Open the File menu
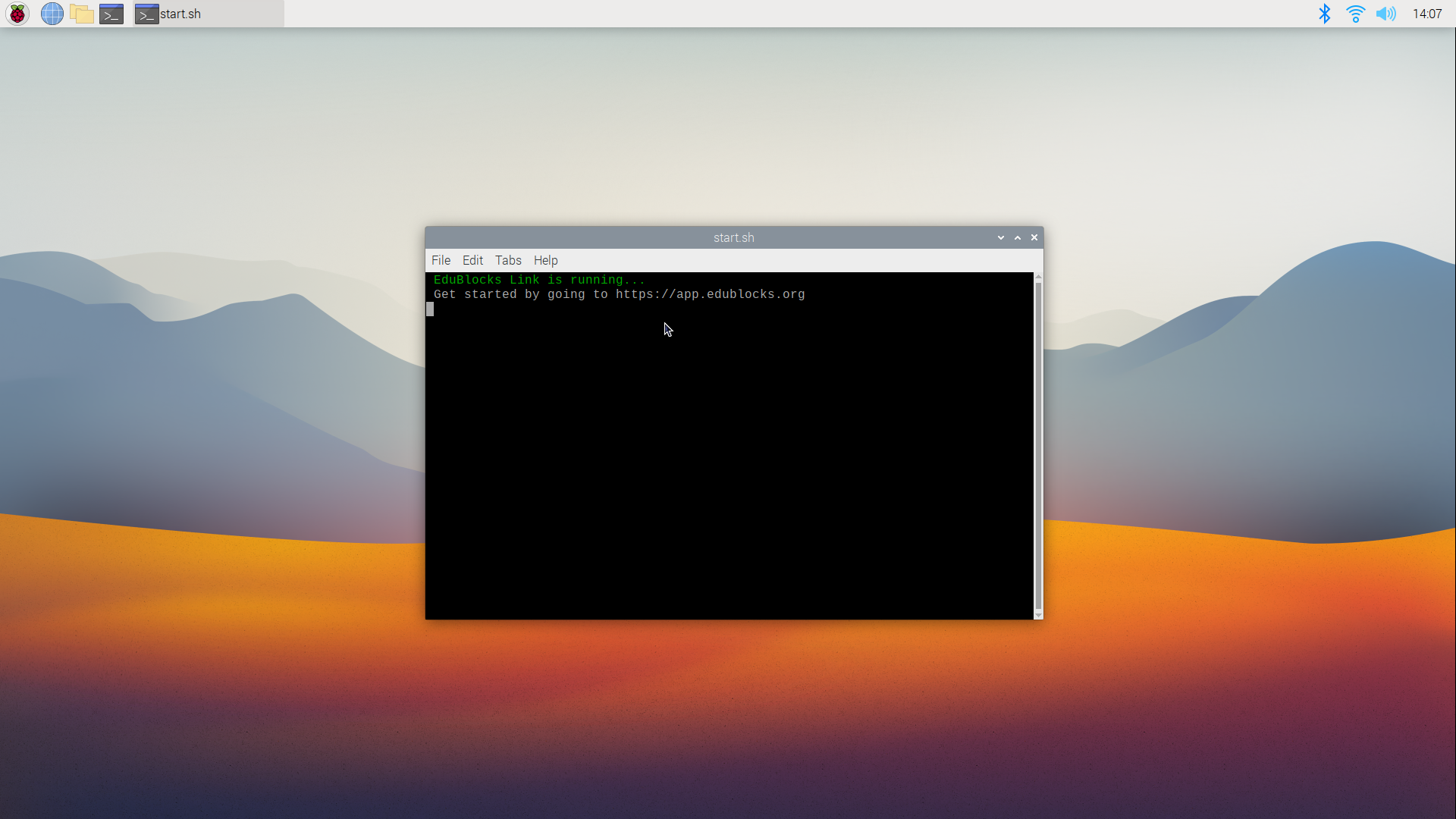 pyautogui.click(x=441, y=260)
